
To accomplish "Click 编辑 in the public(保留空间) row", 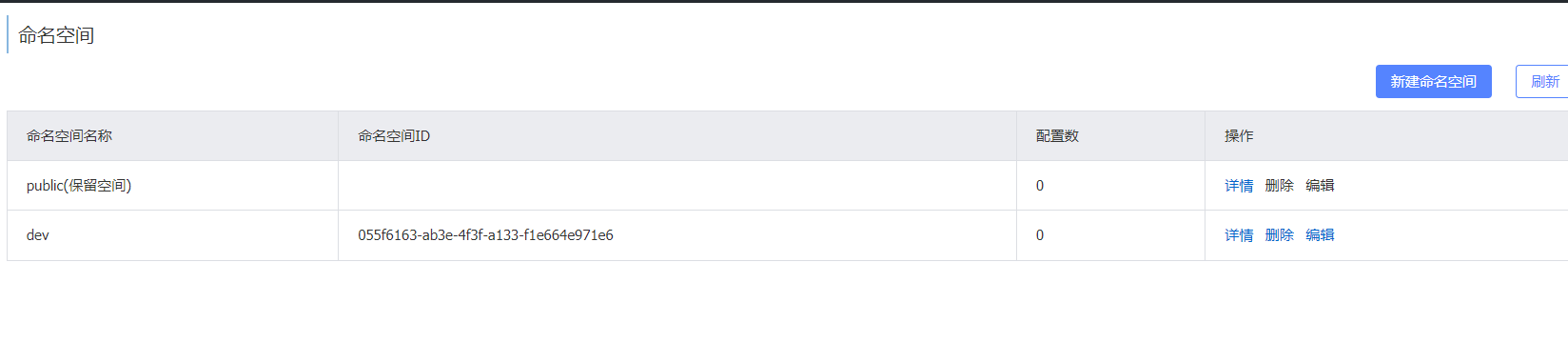I will (x=1320, y=186).
